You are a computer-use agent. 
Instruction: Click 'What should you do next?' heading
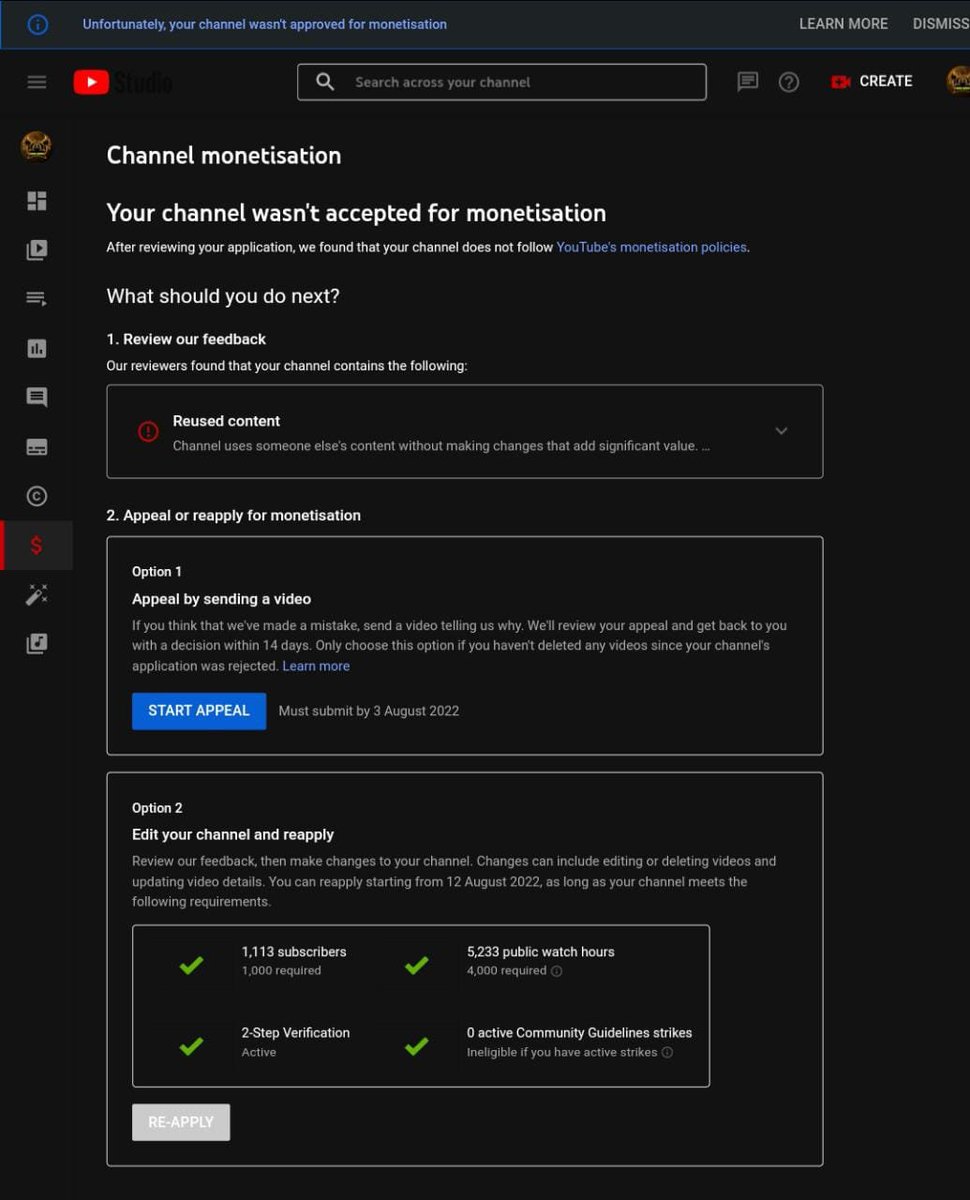tap(223, 297)
